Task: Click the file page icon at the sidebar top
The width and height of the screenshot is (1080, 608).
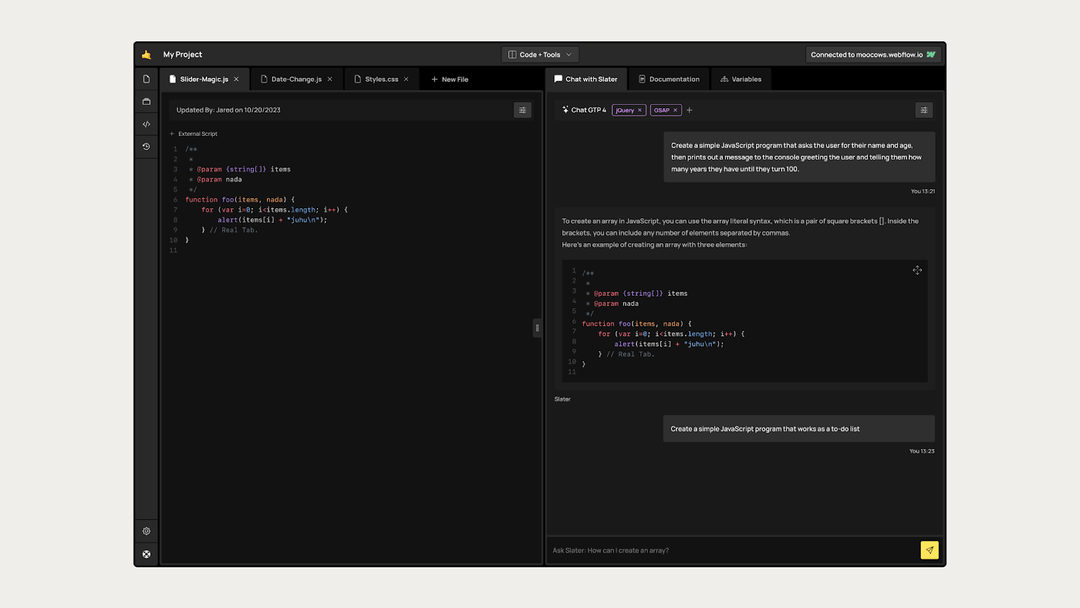Action: coord(146,78)
